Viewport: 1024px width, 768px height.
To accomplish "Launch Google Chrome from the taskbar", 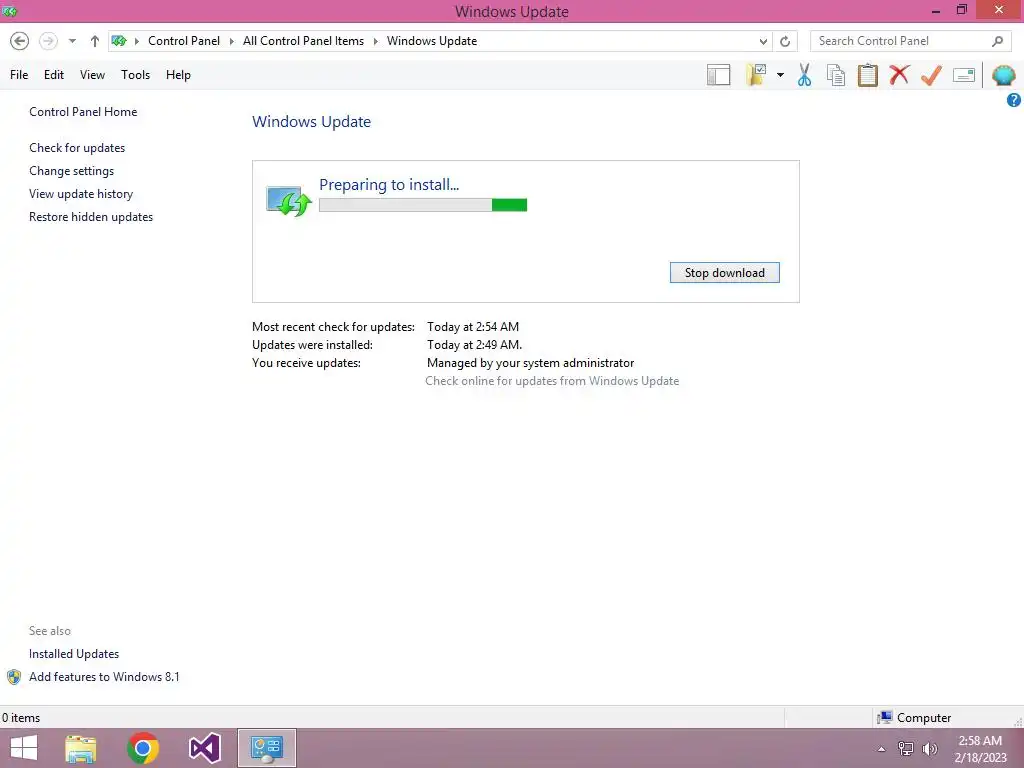I will tap(142, 748).
